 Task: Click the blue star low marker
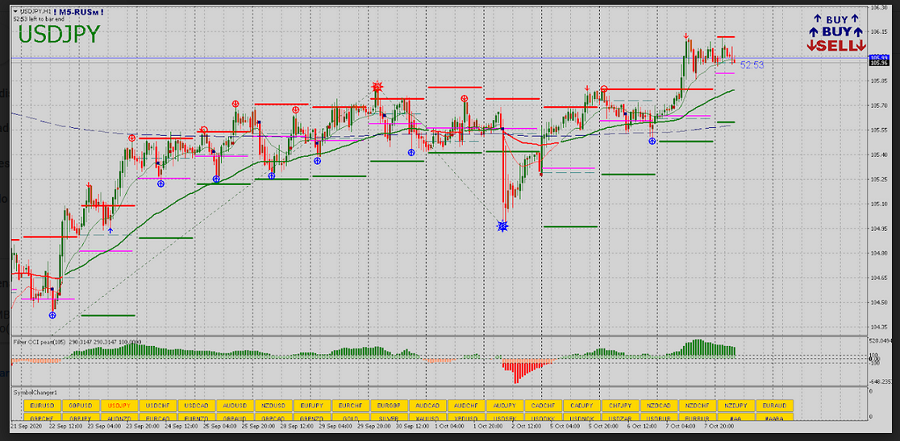(503, 227)
